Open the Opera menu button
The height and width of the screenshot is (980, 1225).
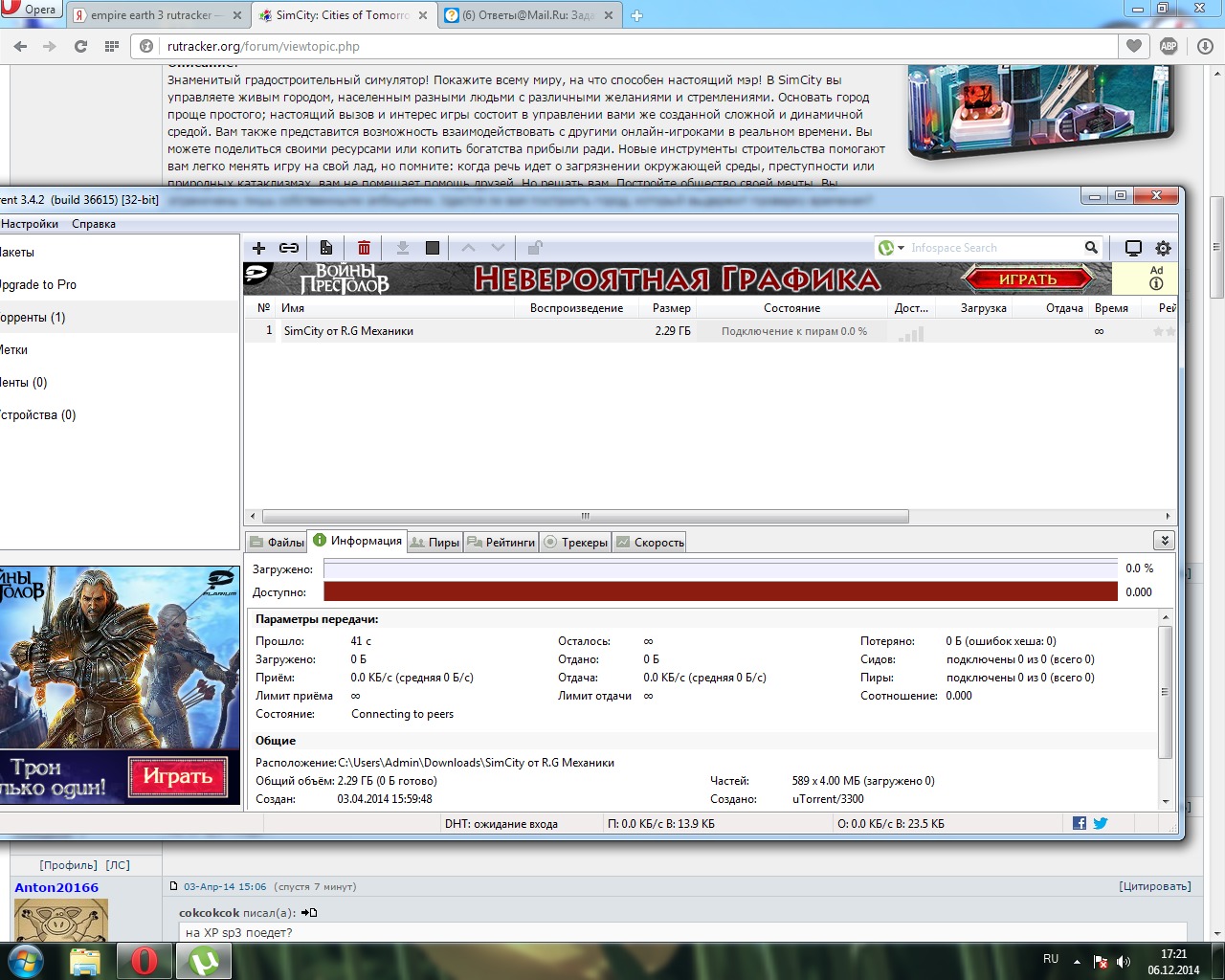(30, 10)
